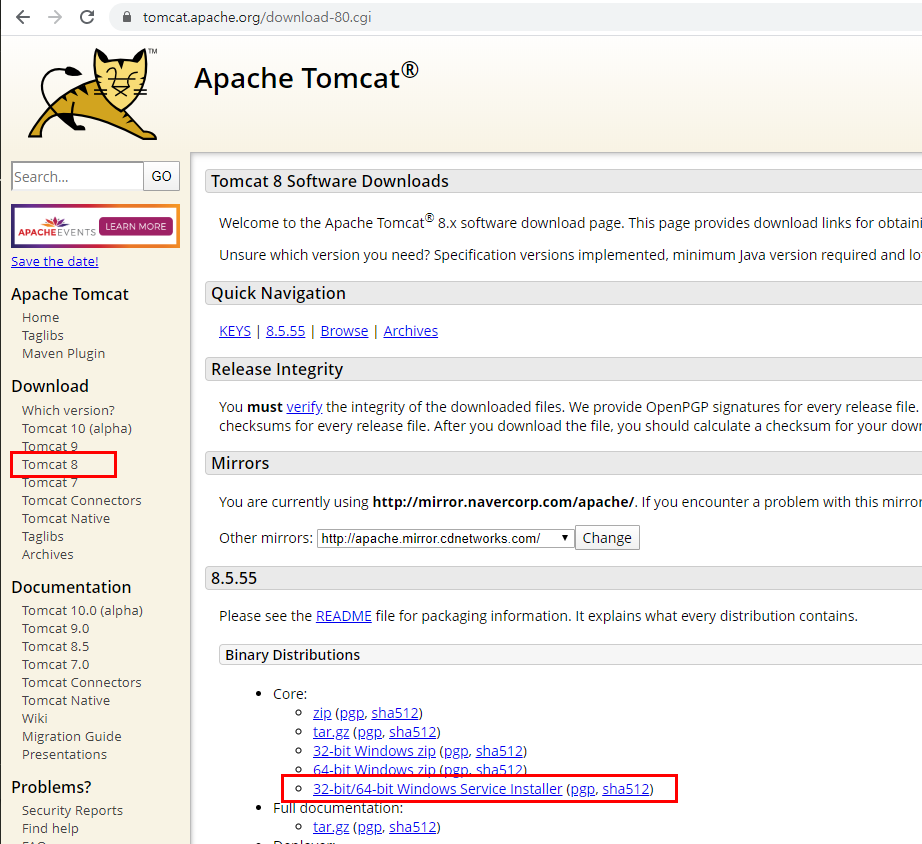The height and width of the screenshot is (844, 922).
Task: Open Archives quick navigation link
Action: tap(411, 331)
